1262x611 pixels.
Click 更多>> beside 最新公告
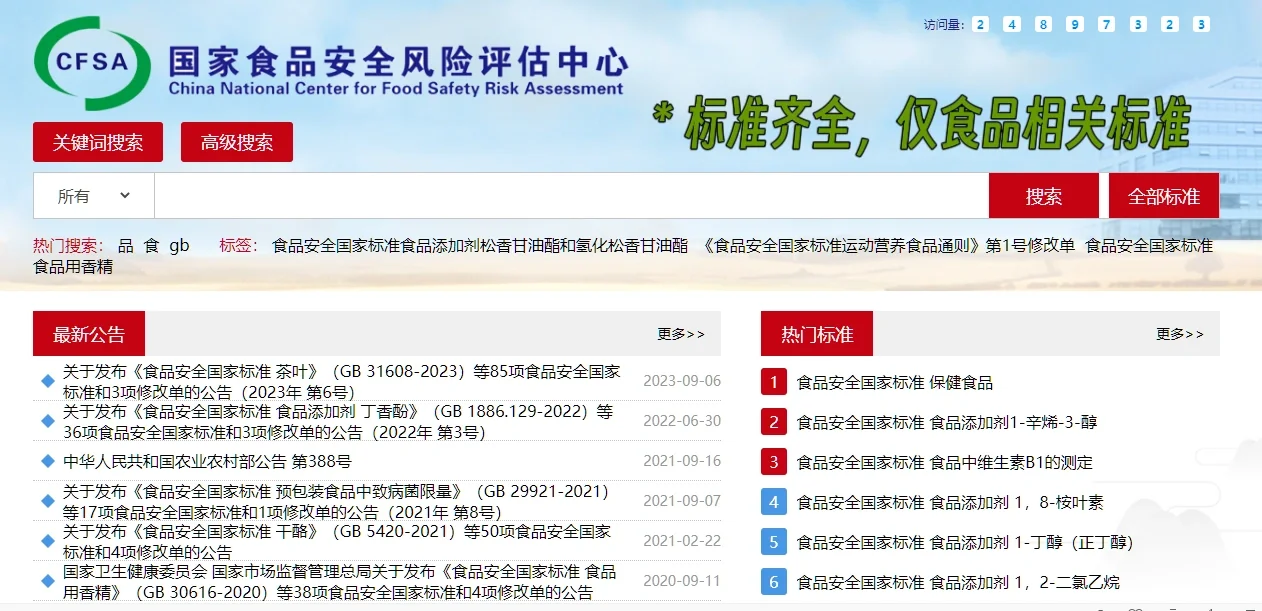pos(681,334)
